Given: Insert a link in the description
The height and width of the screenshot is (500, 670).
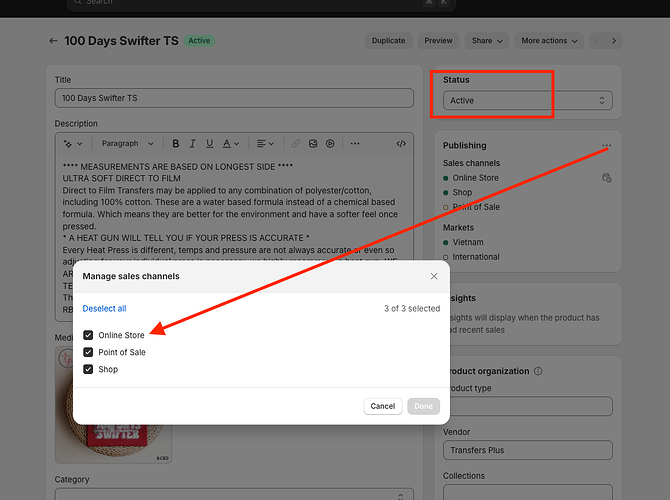Looking at the screenshot, I should 296,144.
